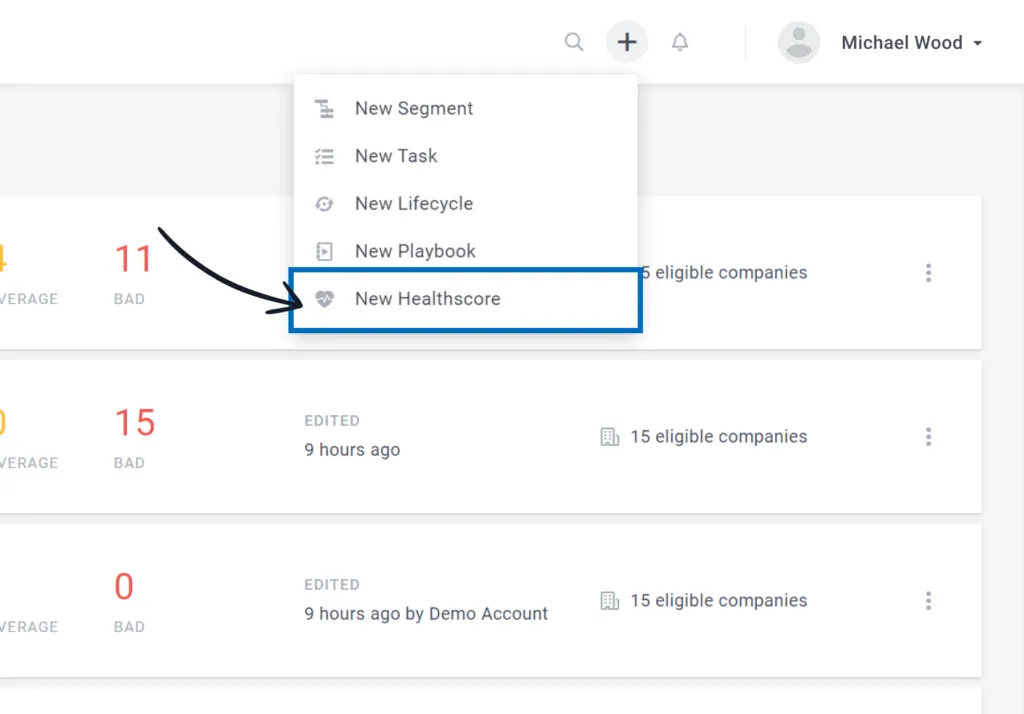Click the '9 hours ago' edited text
This screenshot has width=1024, height=714.
(x=352, y=450)
